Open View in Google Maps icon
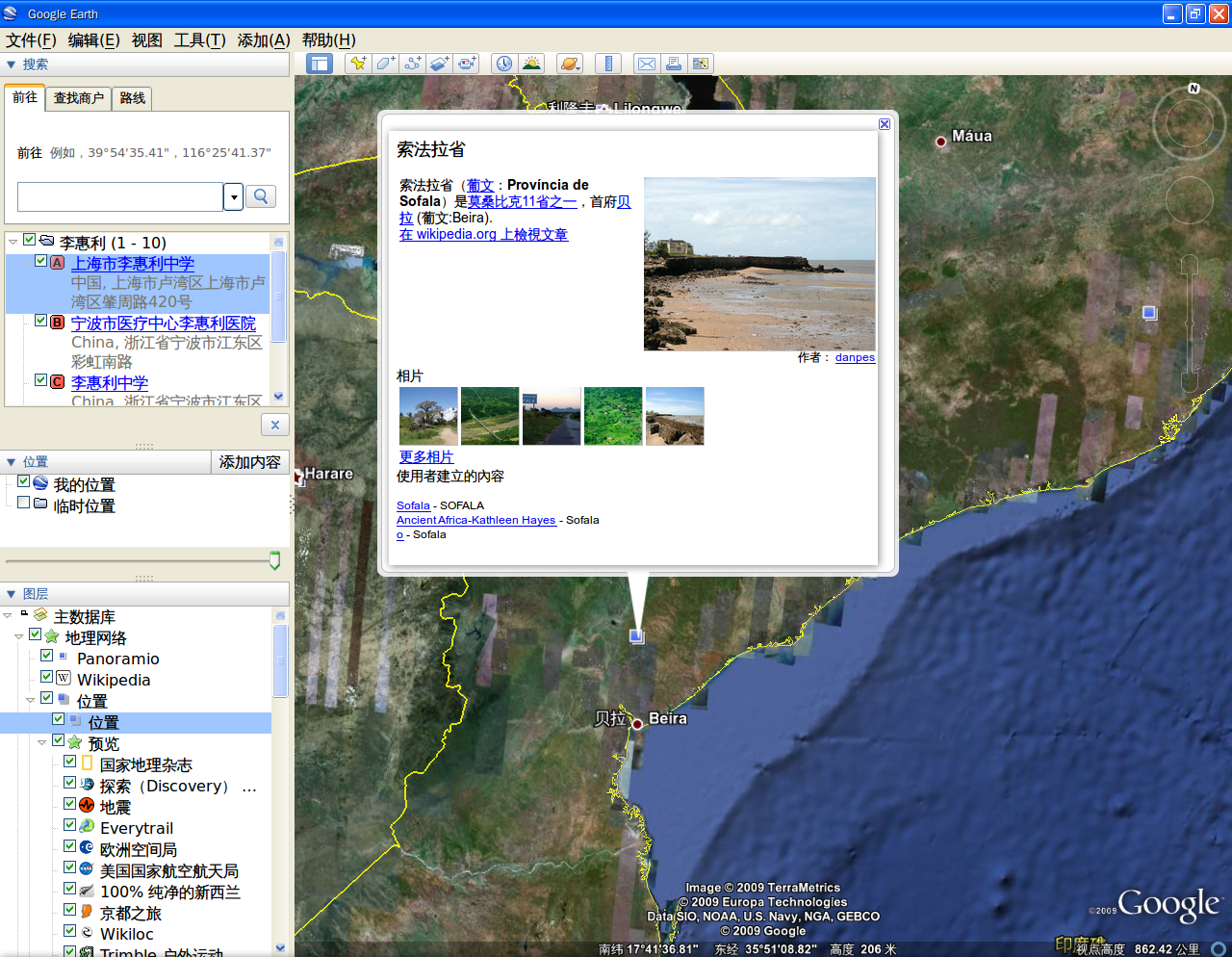 701,64
